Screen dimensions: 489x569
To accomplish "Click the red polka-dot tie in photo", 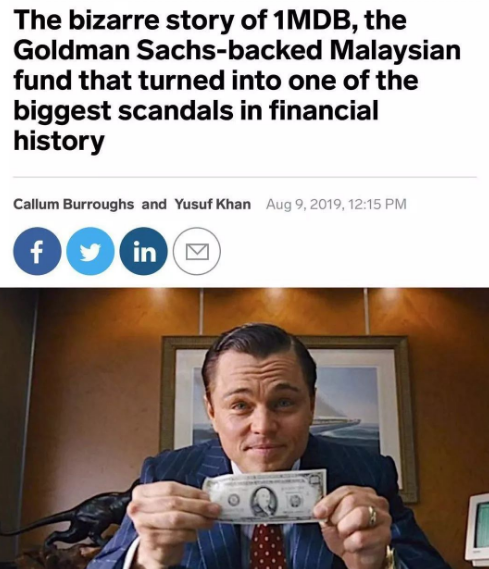I will (x=268, y=547).
